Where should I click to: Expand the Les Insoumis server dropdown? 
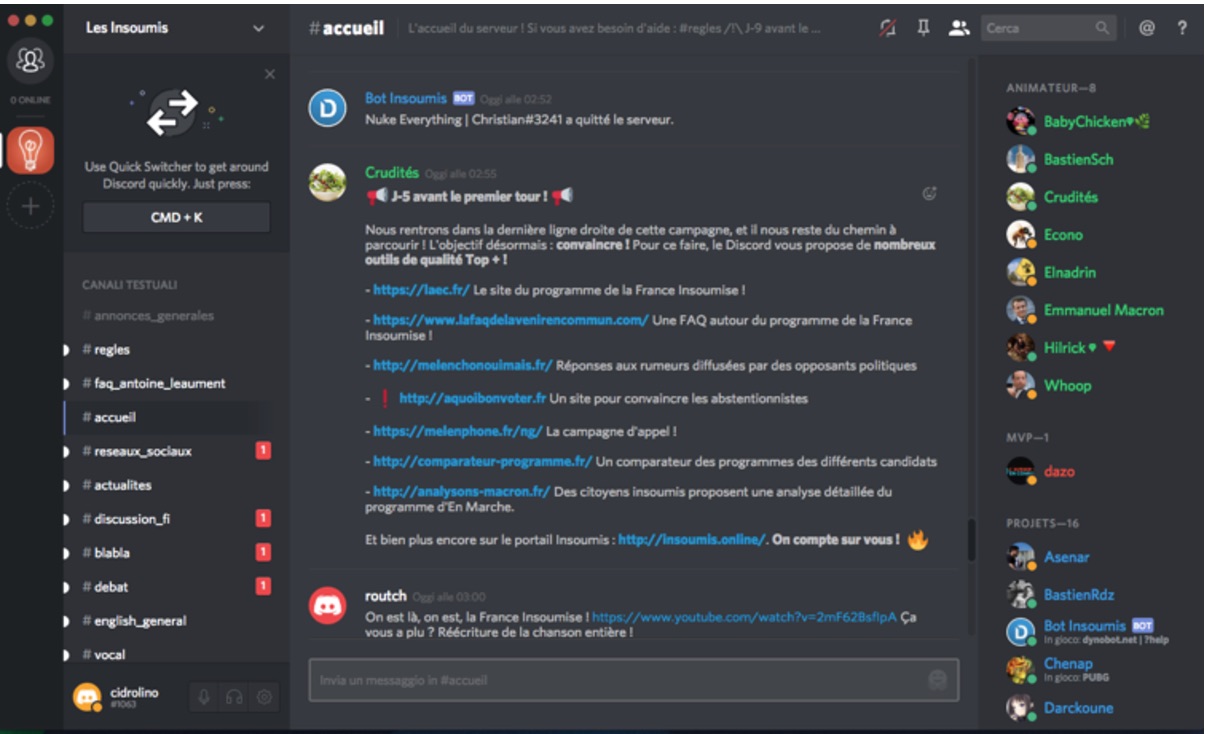coord(259,29)
